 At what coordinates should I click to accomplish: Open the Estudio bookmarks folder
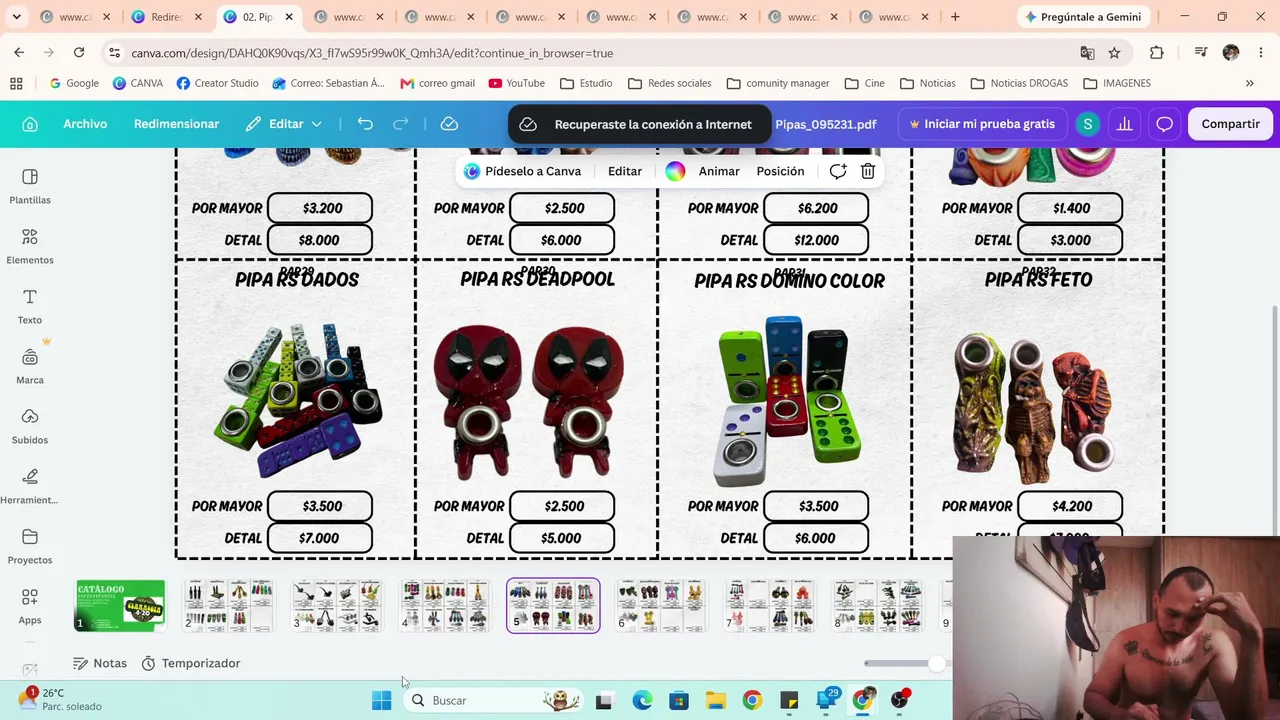586,83
